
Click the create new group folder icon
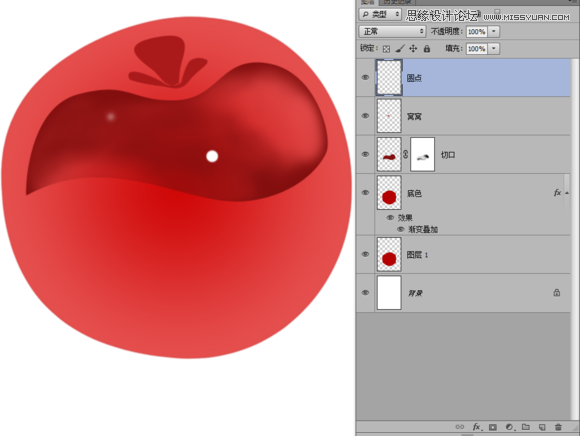(x=526, y=427)
